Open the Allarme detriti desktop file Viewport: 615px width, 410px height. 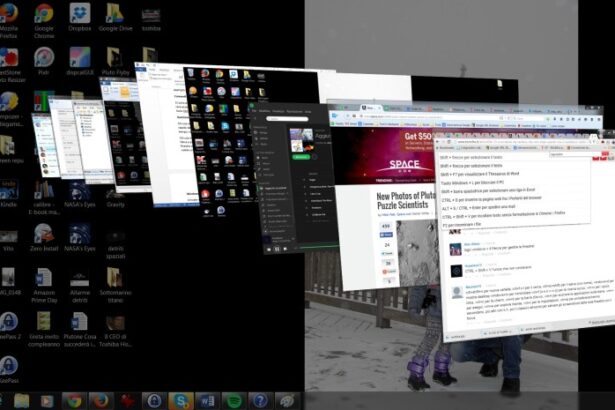pos(80,277)
